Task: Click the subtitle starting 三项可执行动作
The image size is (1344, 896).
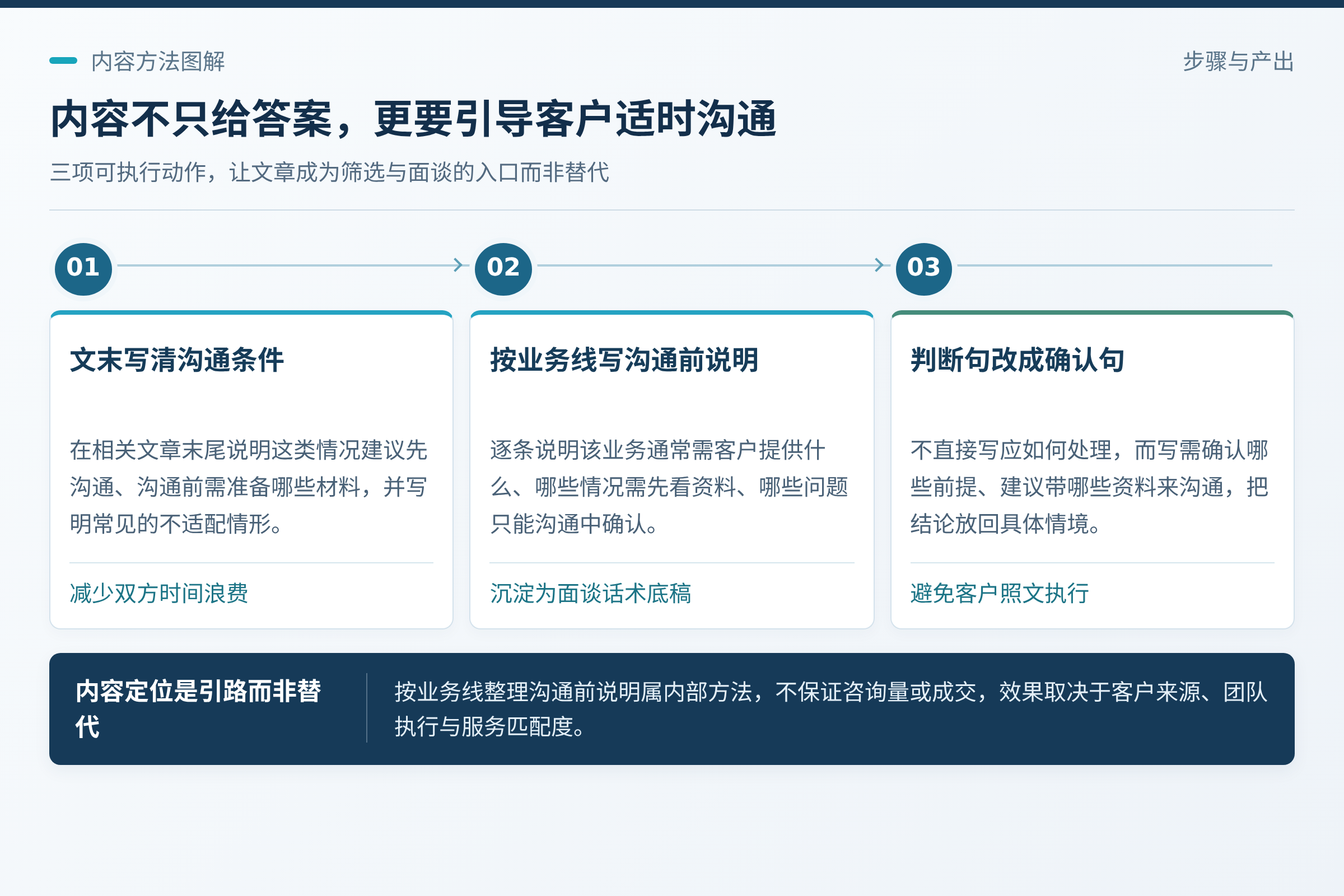Action: (330, 172)
